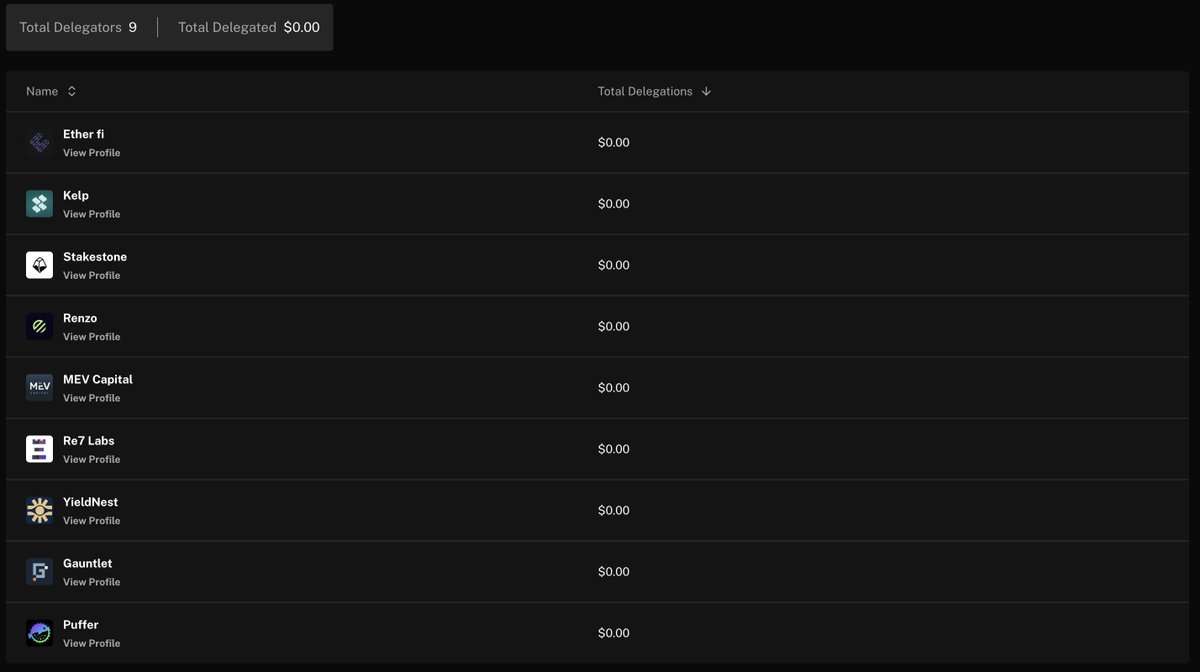Image resolution: width=1200 pixels, height=672 pixels.
Task: Click the Stakestone logo icon
Action: pyautogui.click(x=39, y=265)
